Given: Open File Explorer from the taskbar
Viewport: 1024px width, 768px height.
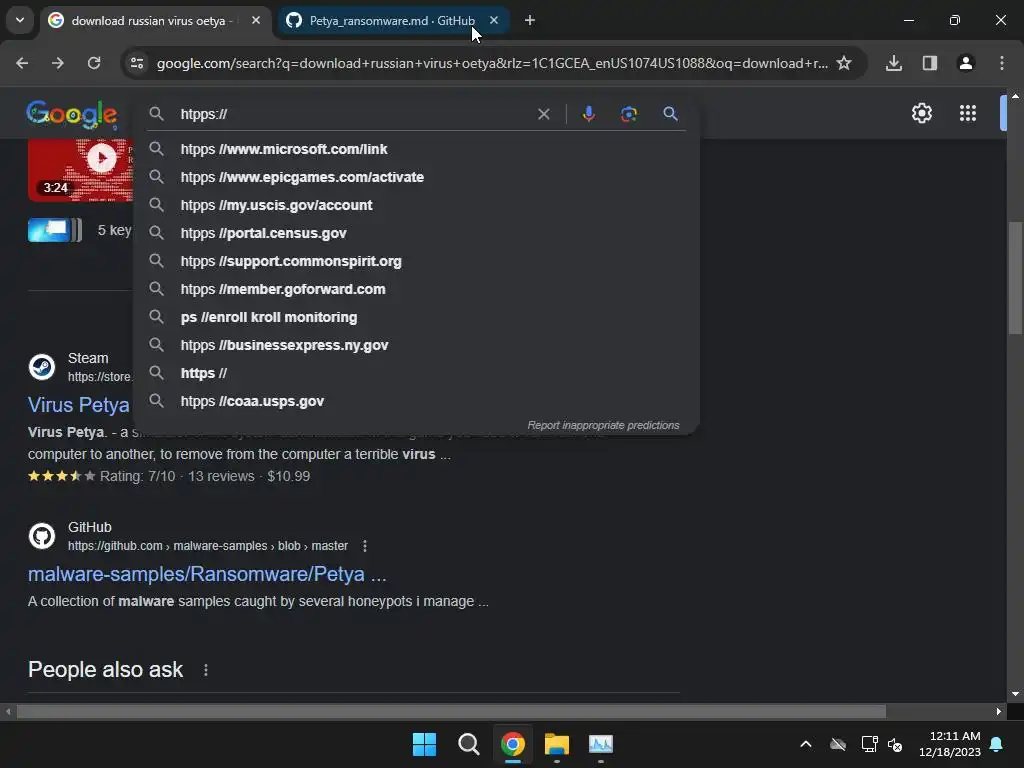Looking at the screenshot, I should 557,744.
